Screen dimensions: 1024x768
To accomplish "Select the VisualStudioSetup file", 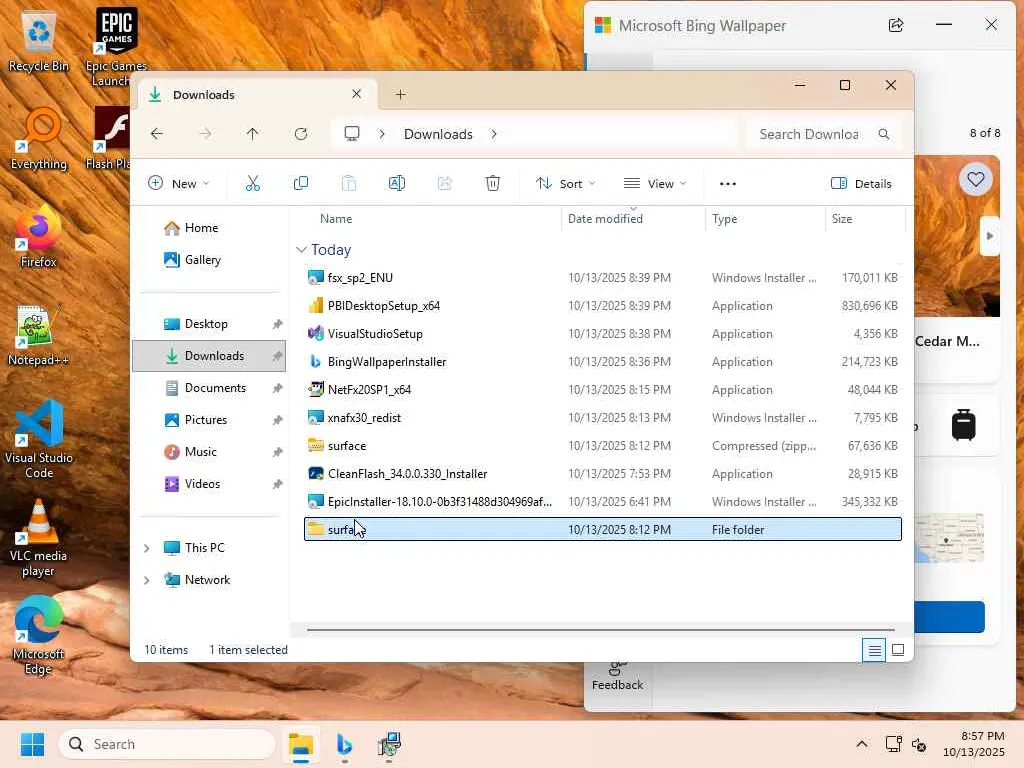I will coord(602,334).
